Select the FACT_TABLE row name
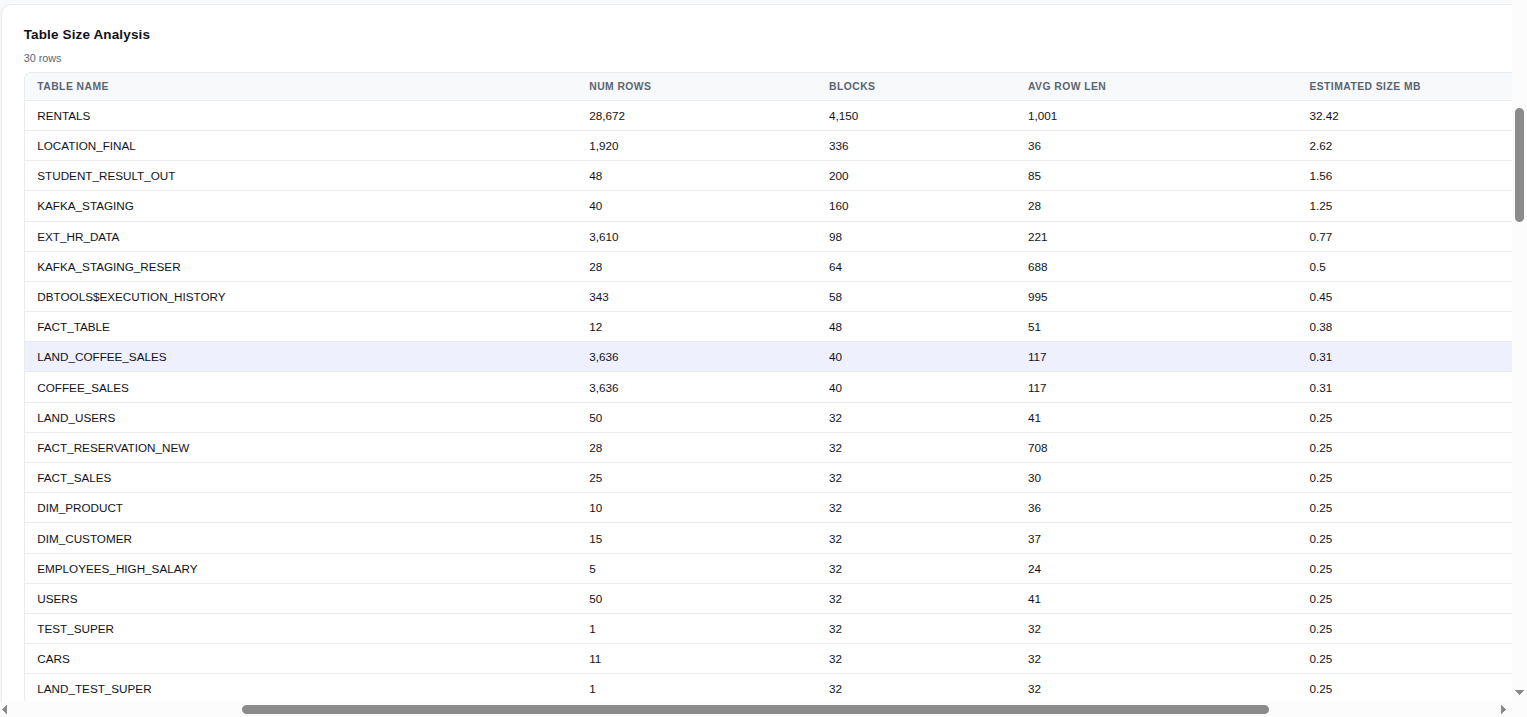Screen dimensions: 1527x717 click(73, 327)
